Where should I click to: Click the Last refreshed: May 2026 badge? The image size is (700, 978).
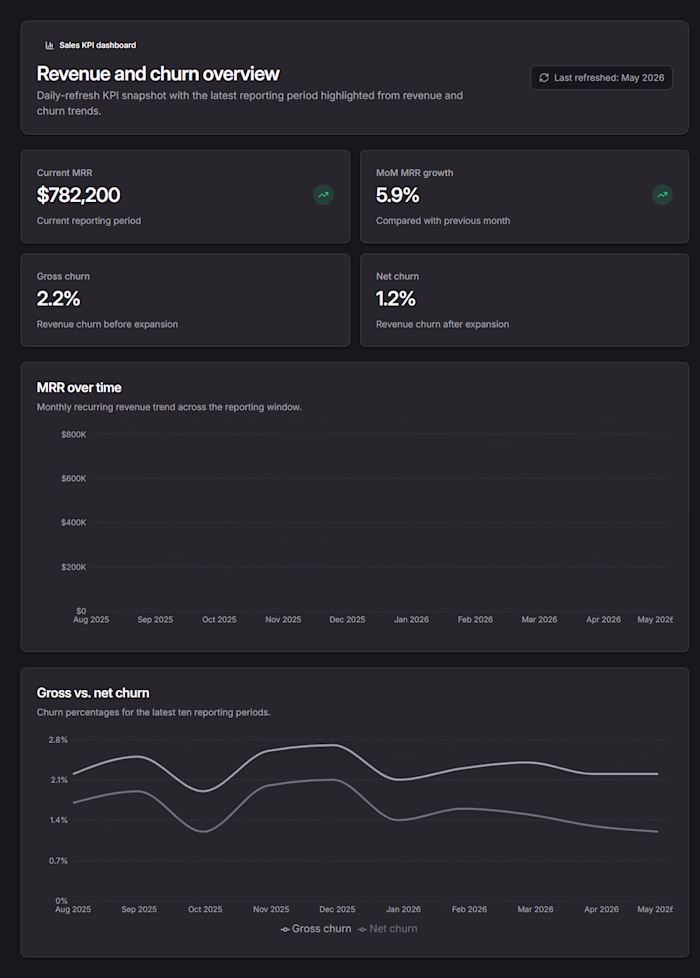pos(601,78)
